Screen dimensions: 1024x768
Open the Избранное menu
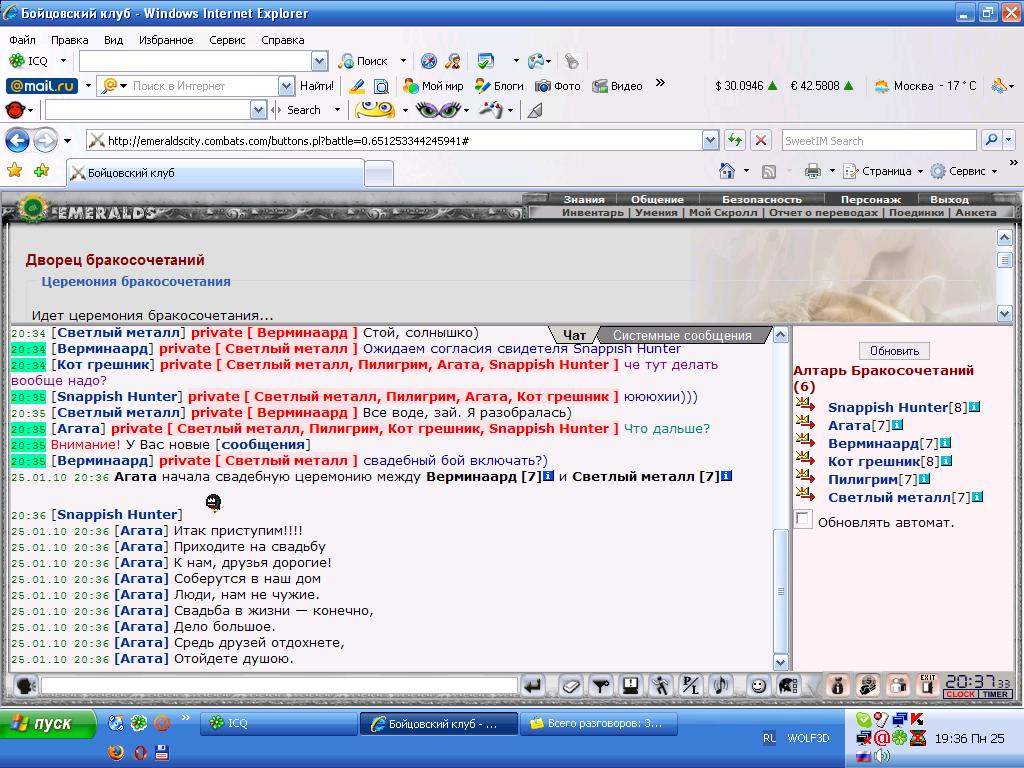pyautogui.click(x=166, y=40)
